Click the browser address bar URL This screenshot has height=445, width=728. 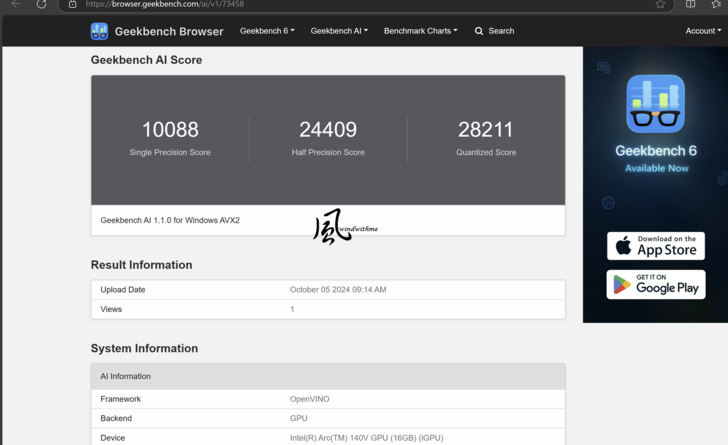click(x=300, y=4)
